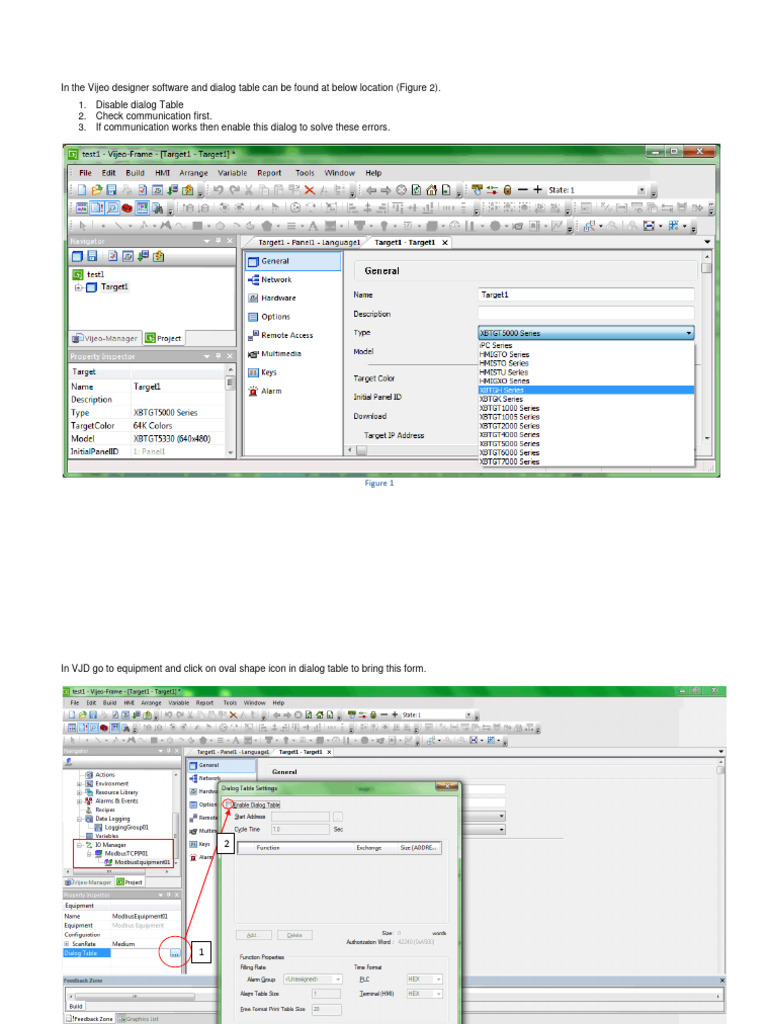768x1024 pixels.
Task: Open Keys settings page in Figure 1
Action: pos(263,372)
